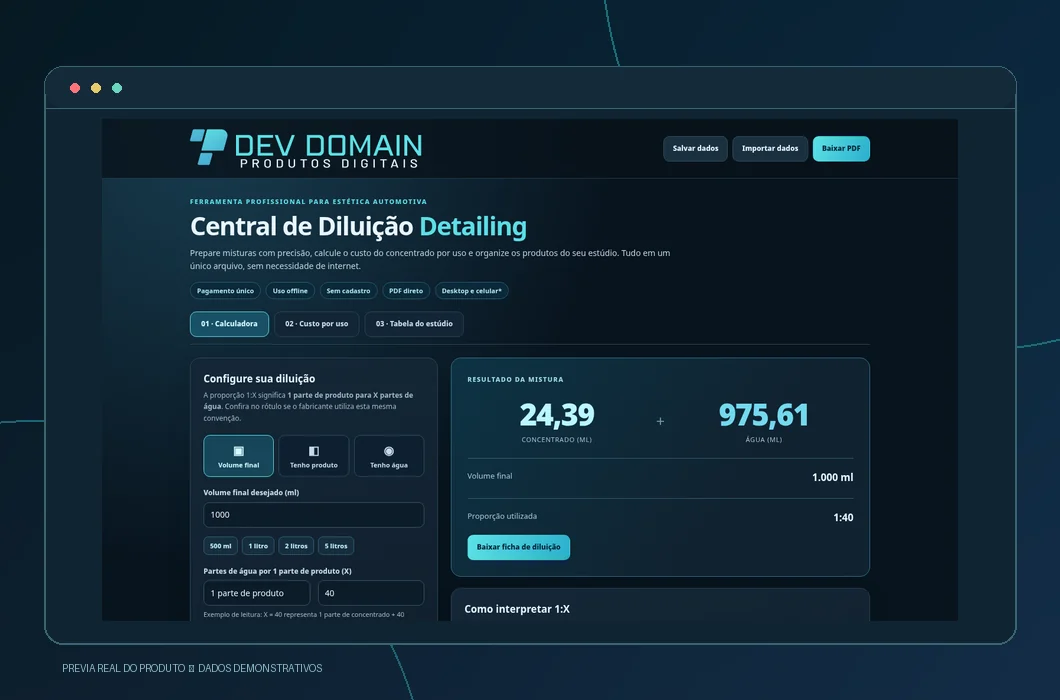Focus the Volume final desejado field
Viewport: 1060px width, 700px height.
314,515
